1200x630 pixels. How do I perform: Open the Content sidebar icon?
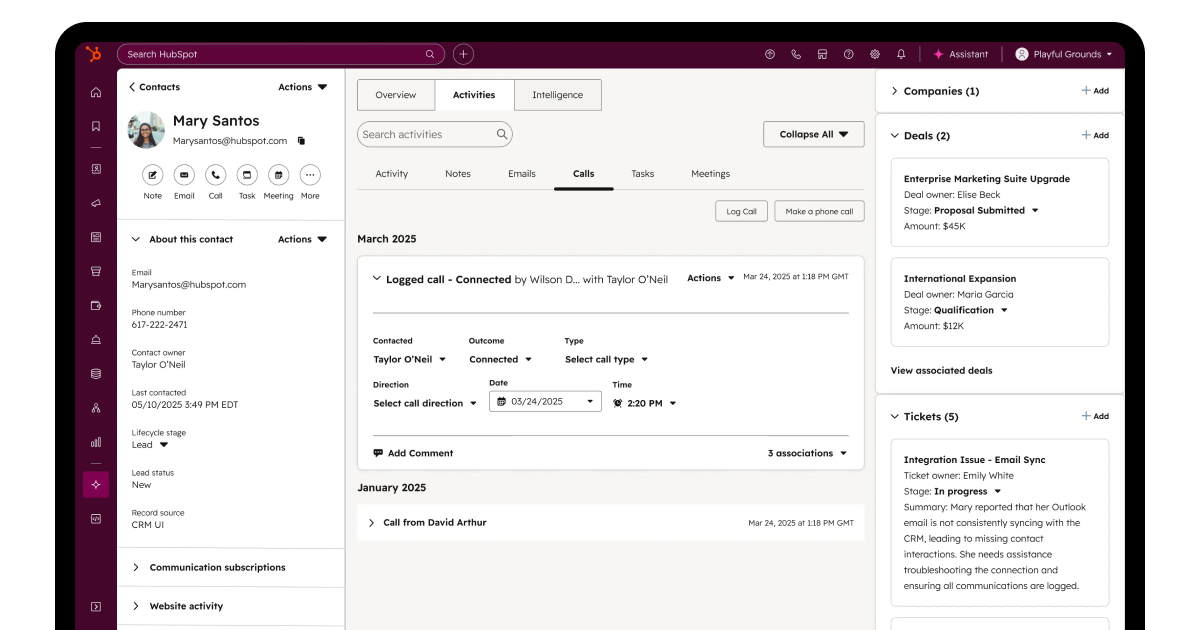96,237
